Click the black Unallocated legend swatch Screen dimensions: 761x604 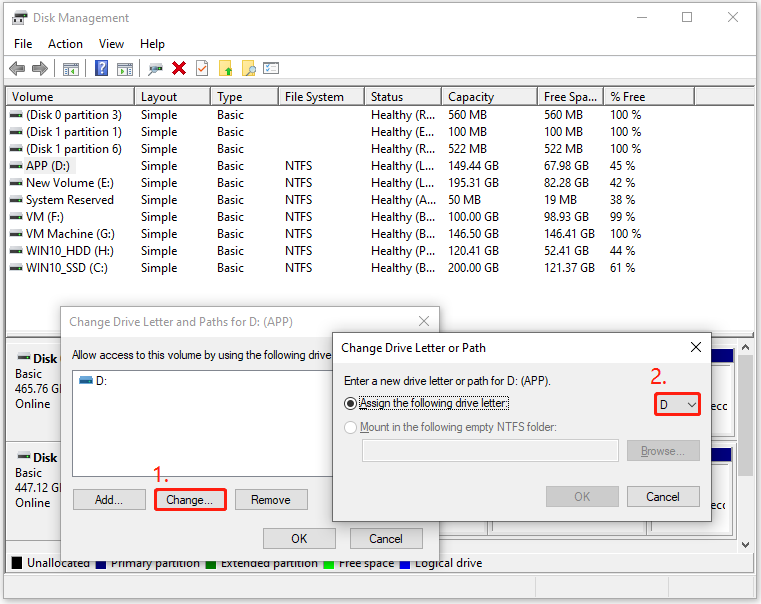click(x=17, y=563)
